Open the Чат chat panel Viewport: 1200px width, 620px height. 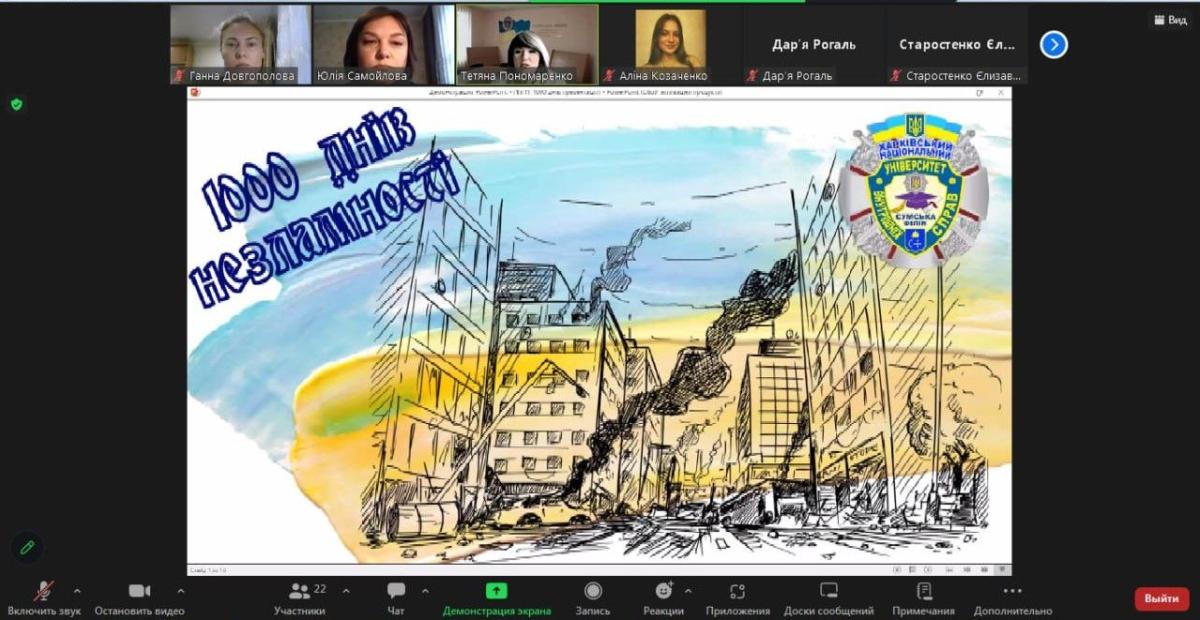396,598
